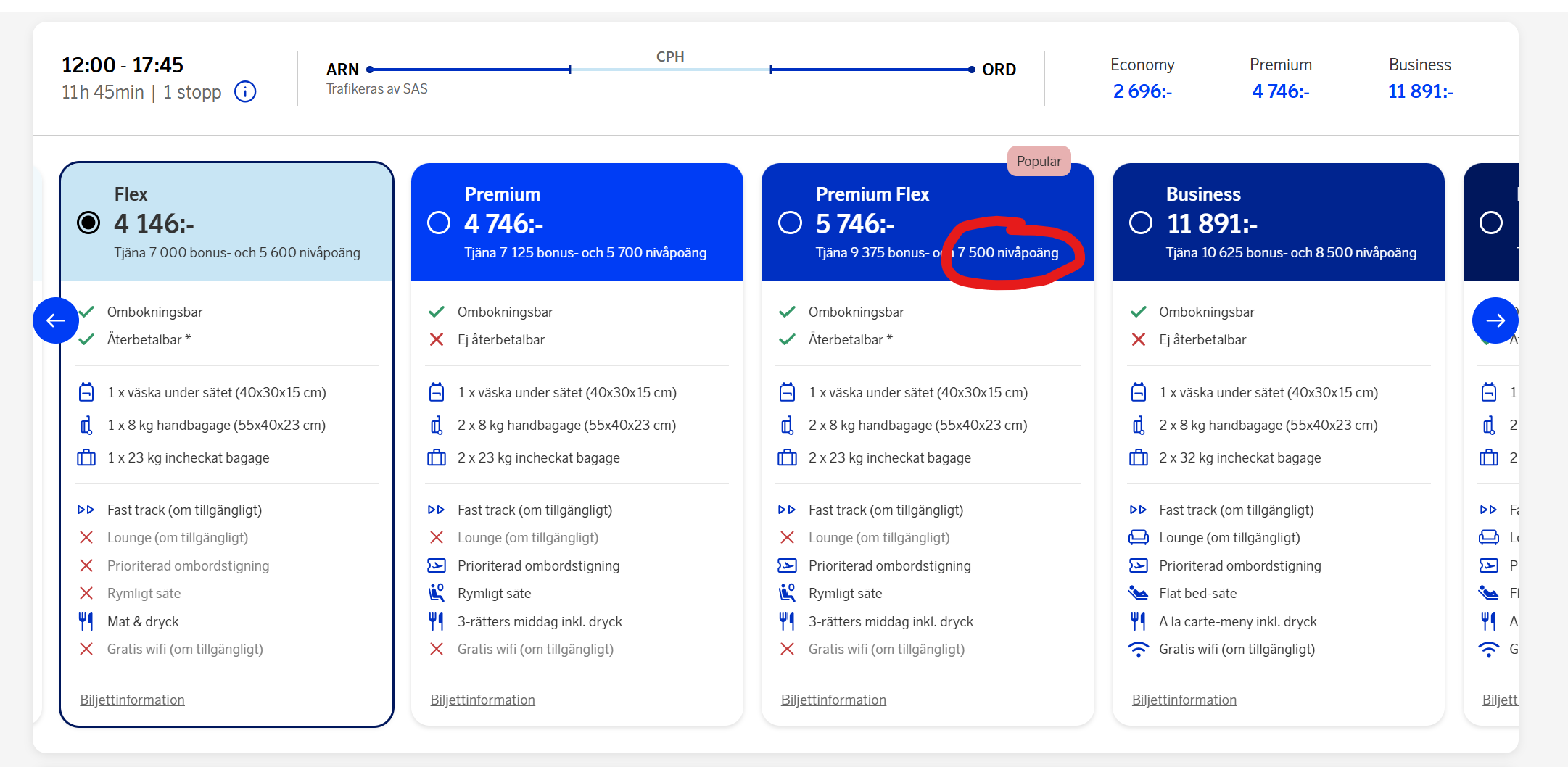Select the Flex fare radio button
1568x767 pixels.
tap(88, 223)
